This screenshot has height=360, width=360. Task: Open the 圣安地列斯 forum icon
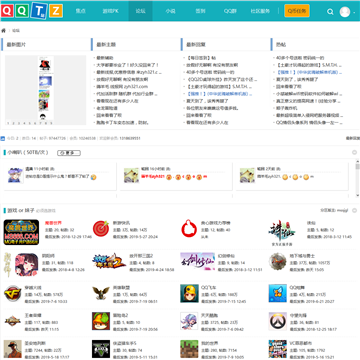pyautogui.click(x=13, y=349)
